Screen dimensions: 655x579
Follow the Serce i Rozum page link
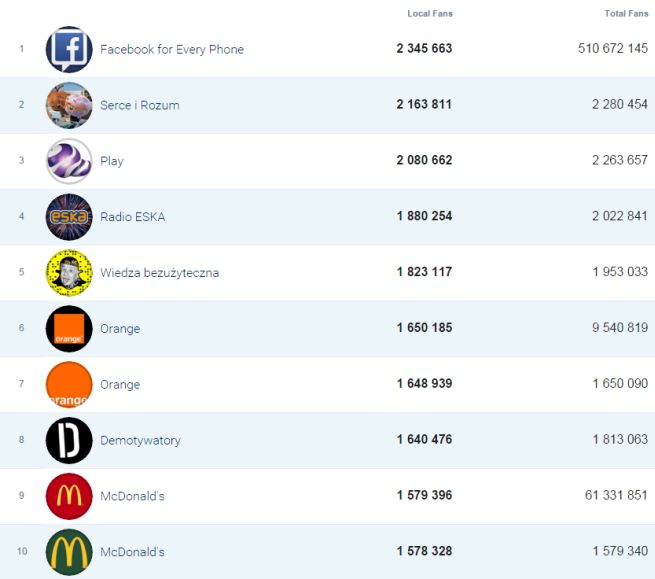coord(140,105)
